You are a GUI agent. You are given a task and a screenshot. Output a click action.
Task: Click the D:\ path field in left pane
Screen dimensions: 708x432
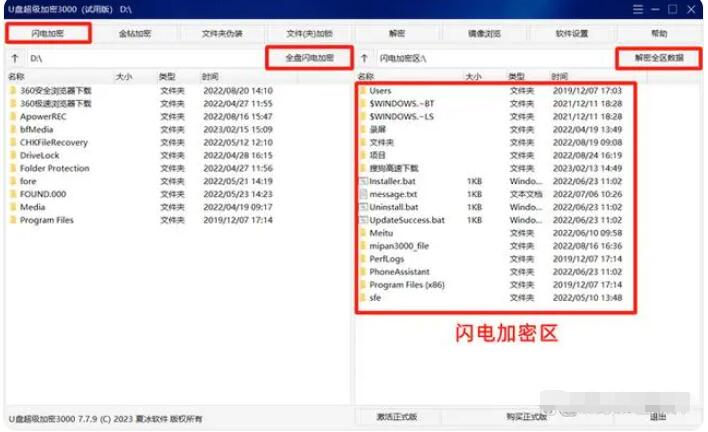(140, 58)
